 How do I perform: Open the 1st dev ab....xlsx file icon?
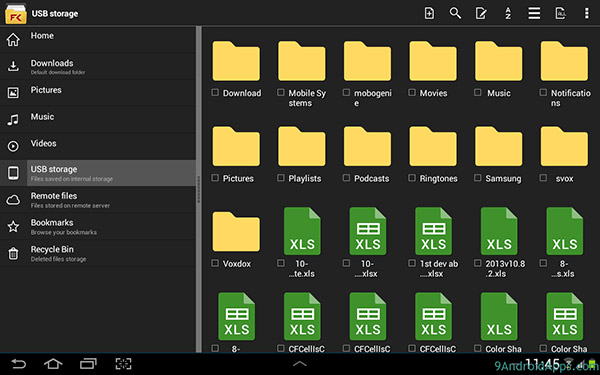coord(434,231)
